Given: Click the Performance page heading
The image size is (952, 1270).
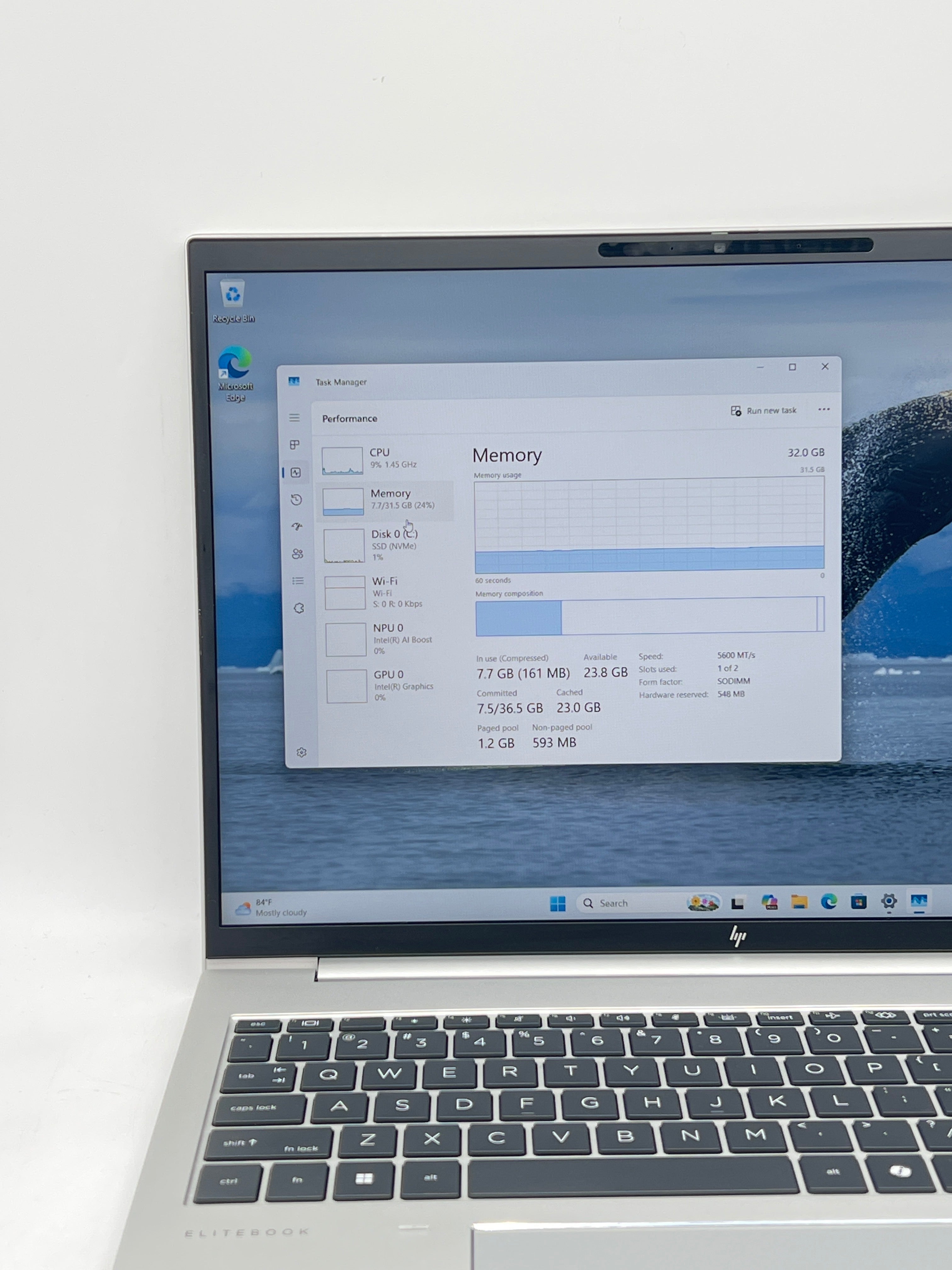Looking at the screenshot, I should click(349, 419).
